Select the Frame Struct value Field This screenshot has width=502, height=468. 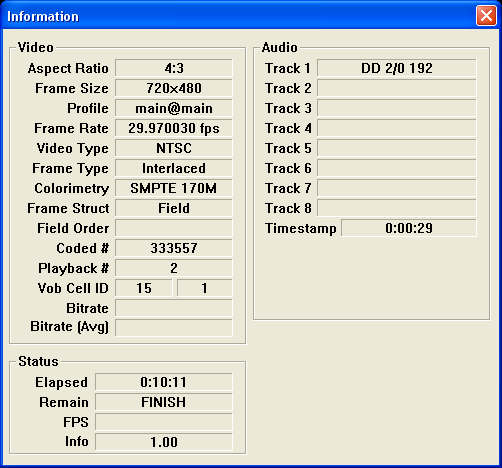coord(174,208)
